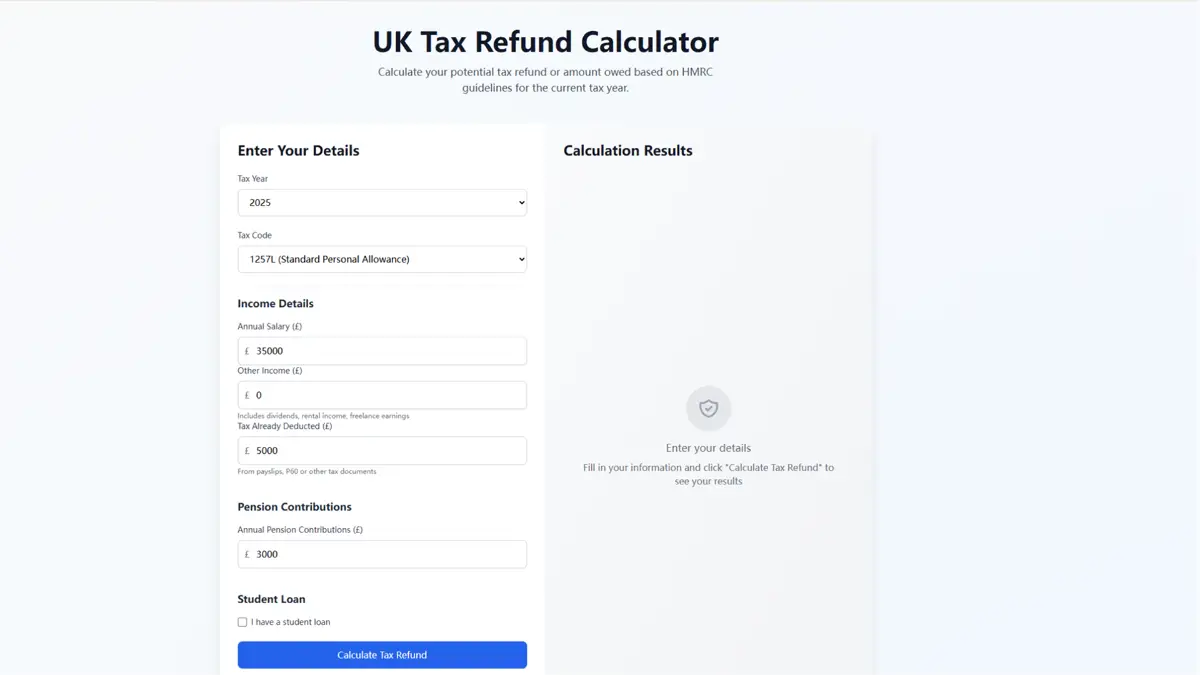The image size is (1200, 675).
Task: Enable the 'I have a student loan' checkbox
Action: pos(242,621)
